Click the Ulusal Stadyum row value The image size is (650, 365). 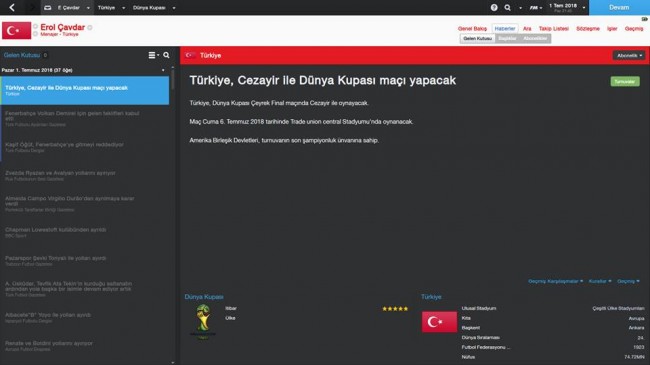coord(618,308)
